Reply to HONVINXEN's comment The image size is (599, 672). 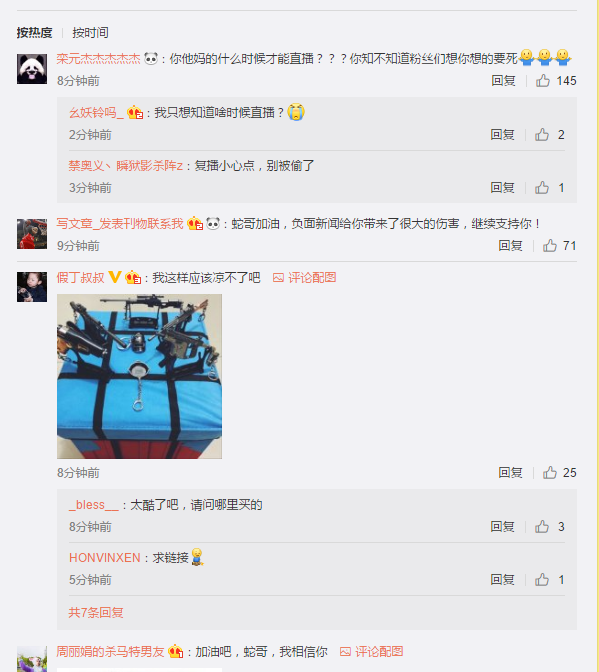503,579
